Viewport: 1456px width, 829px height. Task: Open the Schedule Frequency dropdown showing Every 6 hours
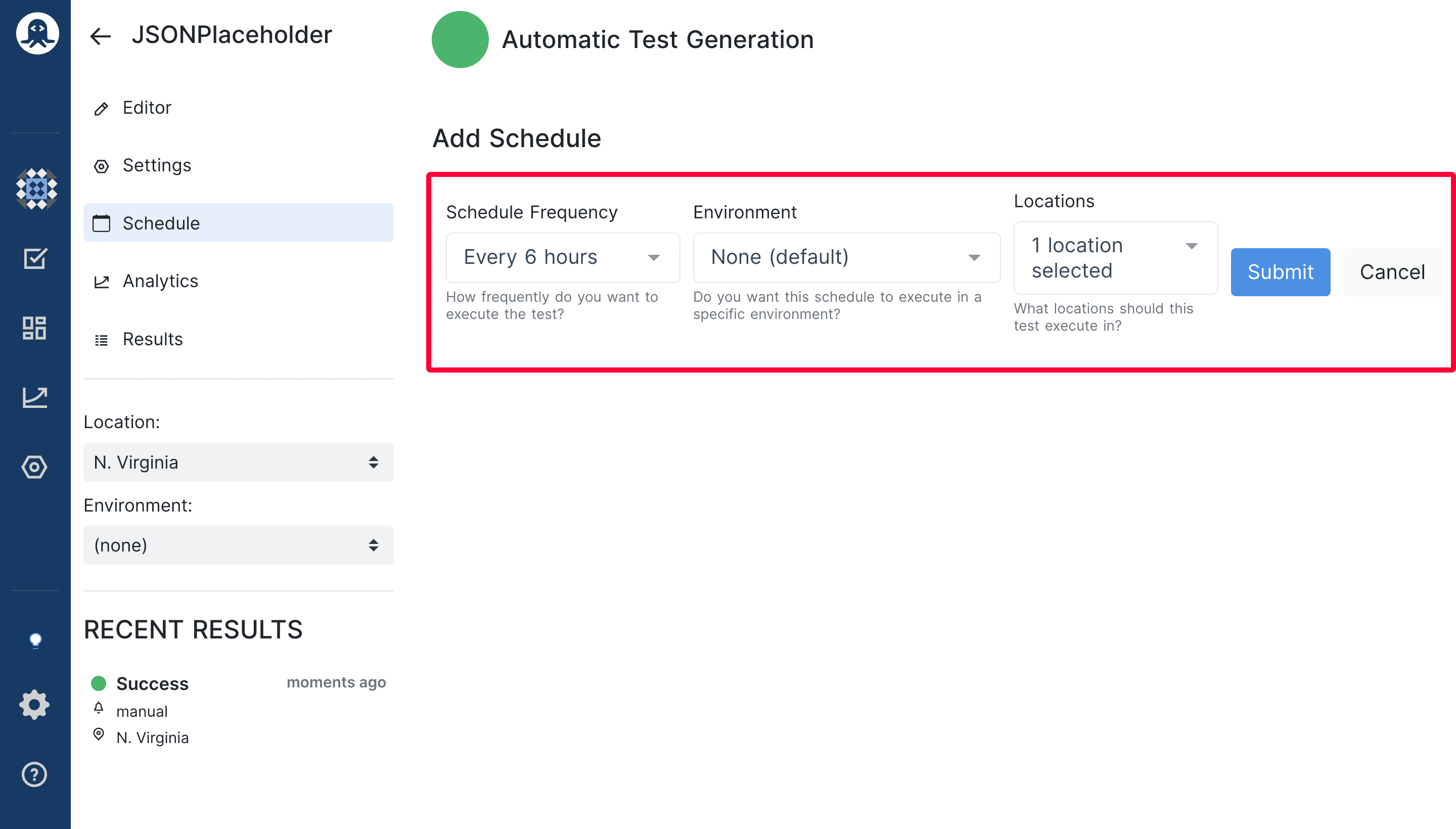click(x=563, y=257)
